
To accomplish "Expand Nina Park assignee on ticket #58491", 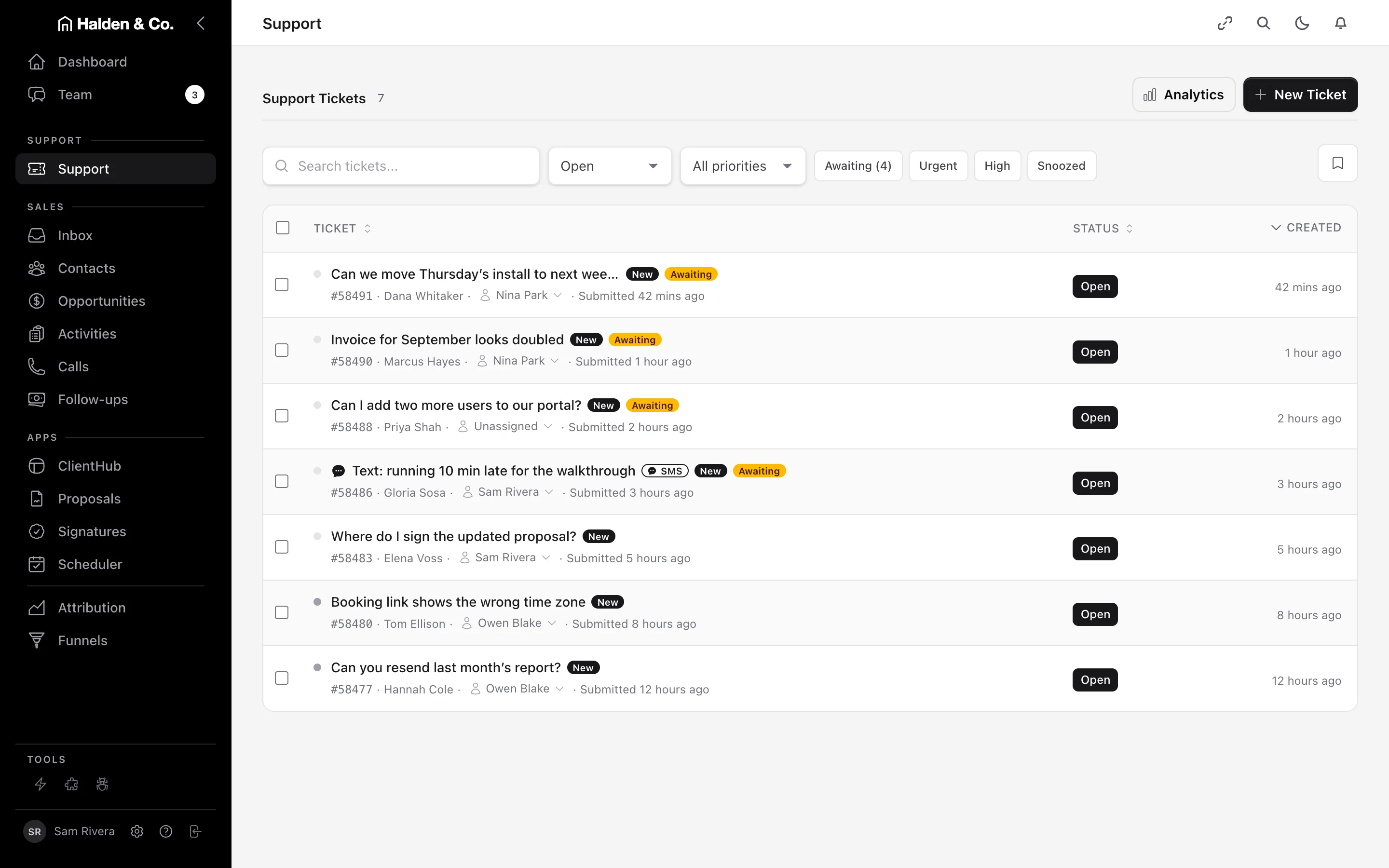I will click(x=521, y=295).
